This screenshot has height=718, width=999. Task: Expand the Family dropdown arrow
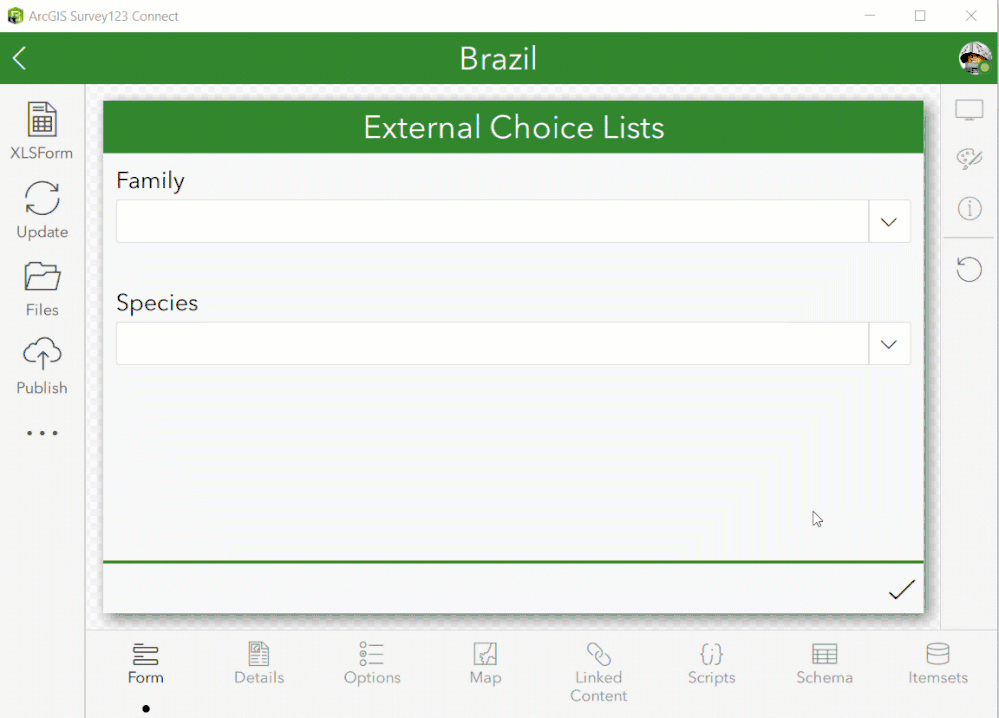889,221
